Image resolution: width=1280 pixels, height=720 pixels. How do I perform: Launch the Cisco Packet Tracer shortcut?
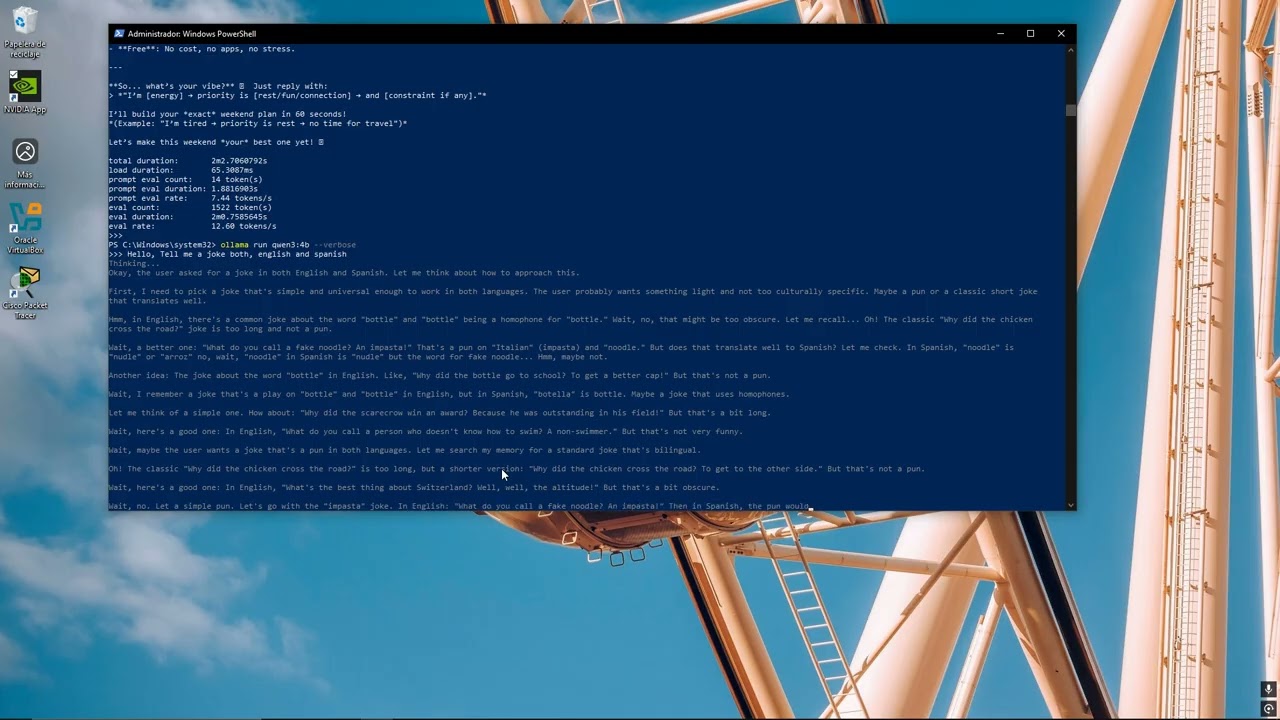coord(25,294)
